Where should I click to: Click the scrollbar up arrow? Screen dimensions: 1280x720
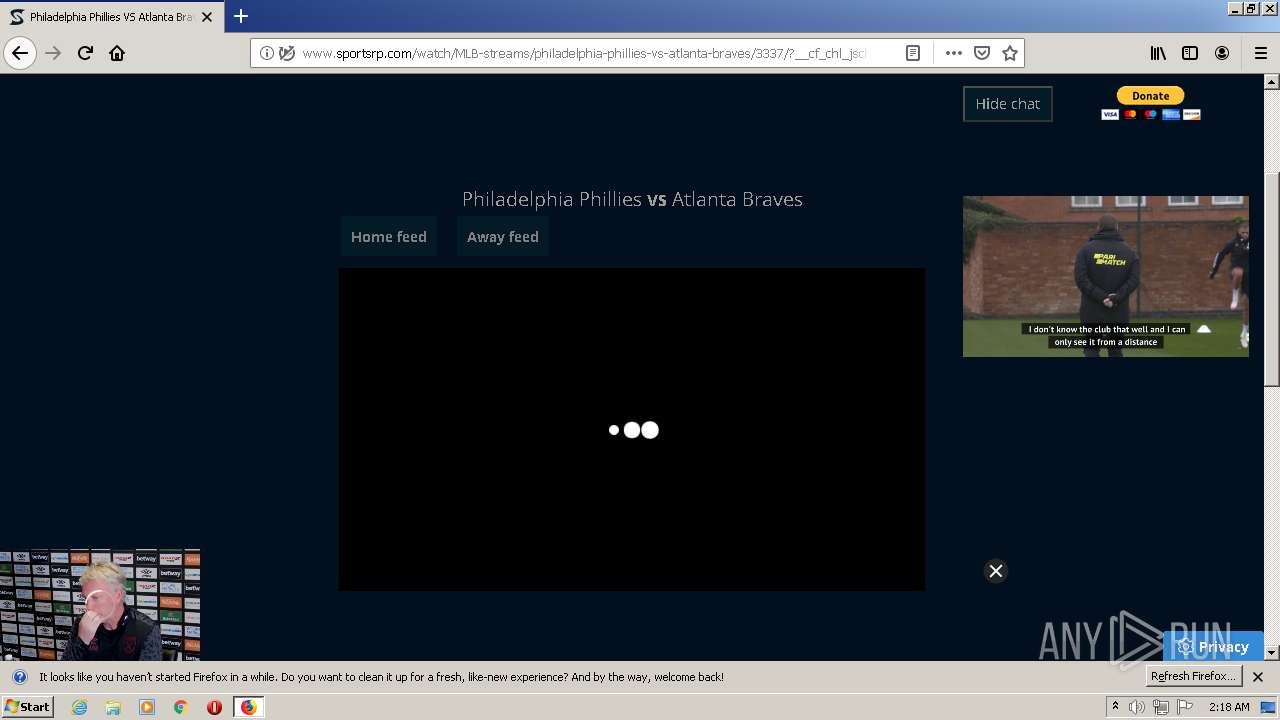coord(1272,81)
